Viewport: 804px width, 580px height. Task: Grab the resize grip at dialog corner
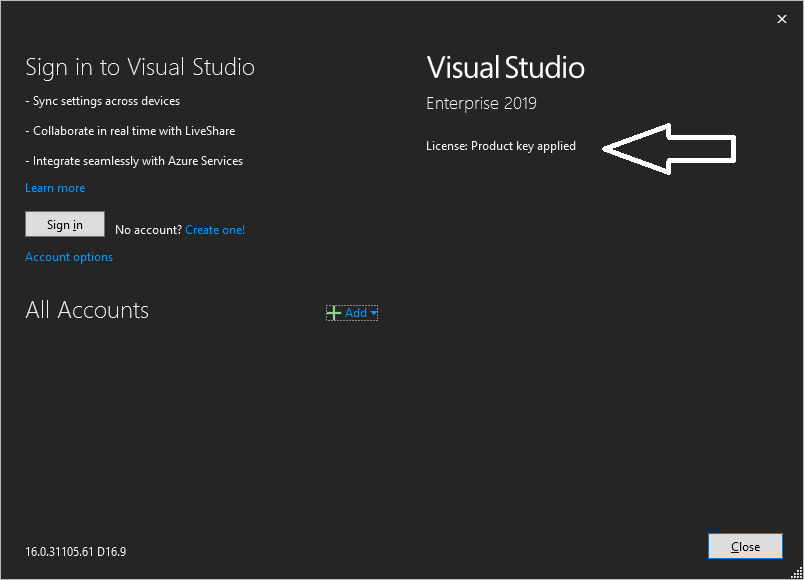tap(796, 573)
